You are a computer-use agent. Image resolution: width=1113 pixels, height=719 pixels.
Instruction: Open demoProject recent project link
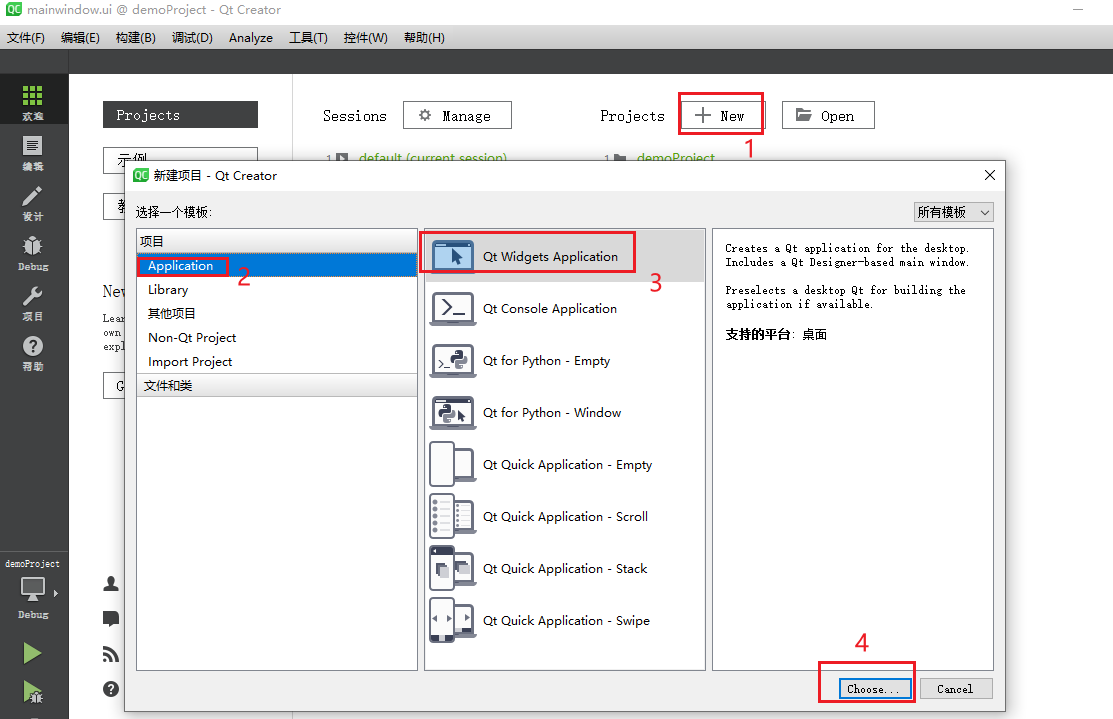coord(676,157)
